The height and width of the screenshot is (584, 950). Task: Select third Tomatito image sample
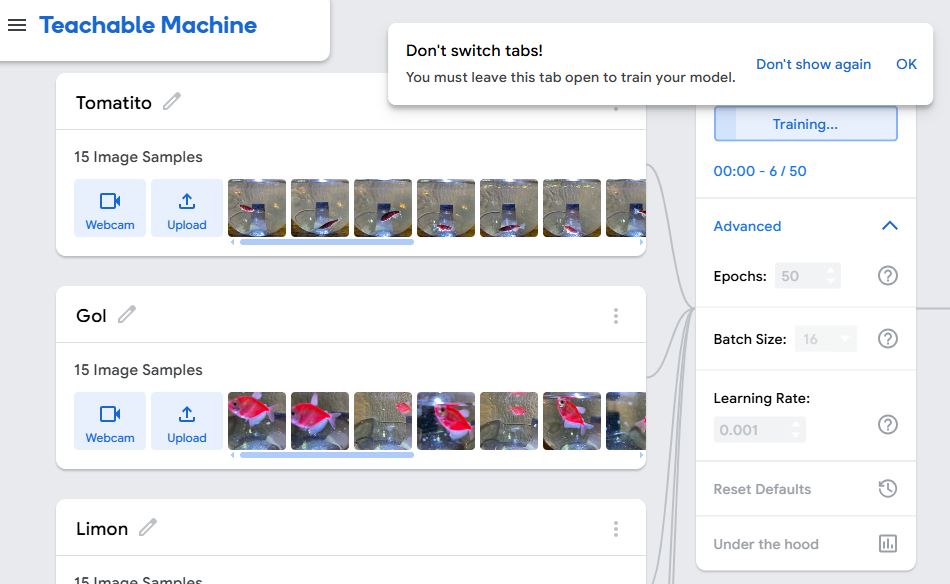pyautogui.click(x=383, y=208)
